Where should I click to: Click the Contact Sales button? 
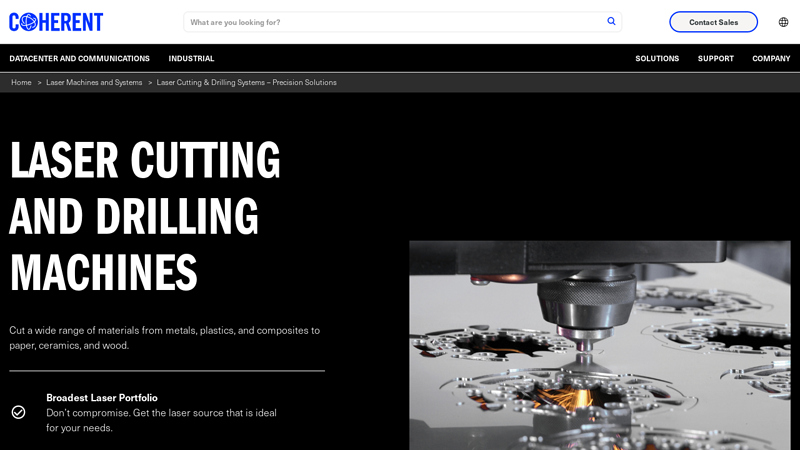click(713, 22)
